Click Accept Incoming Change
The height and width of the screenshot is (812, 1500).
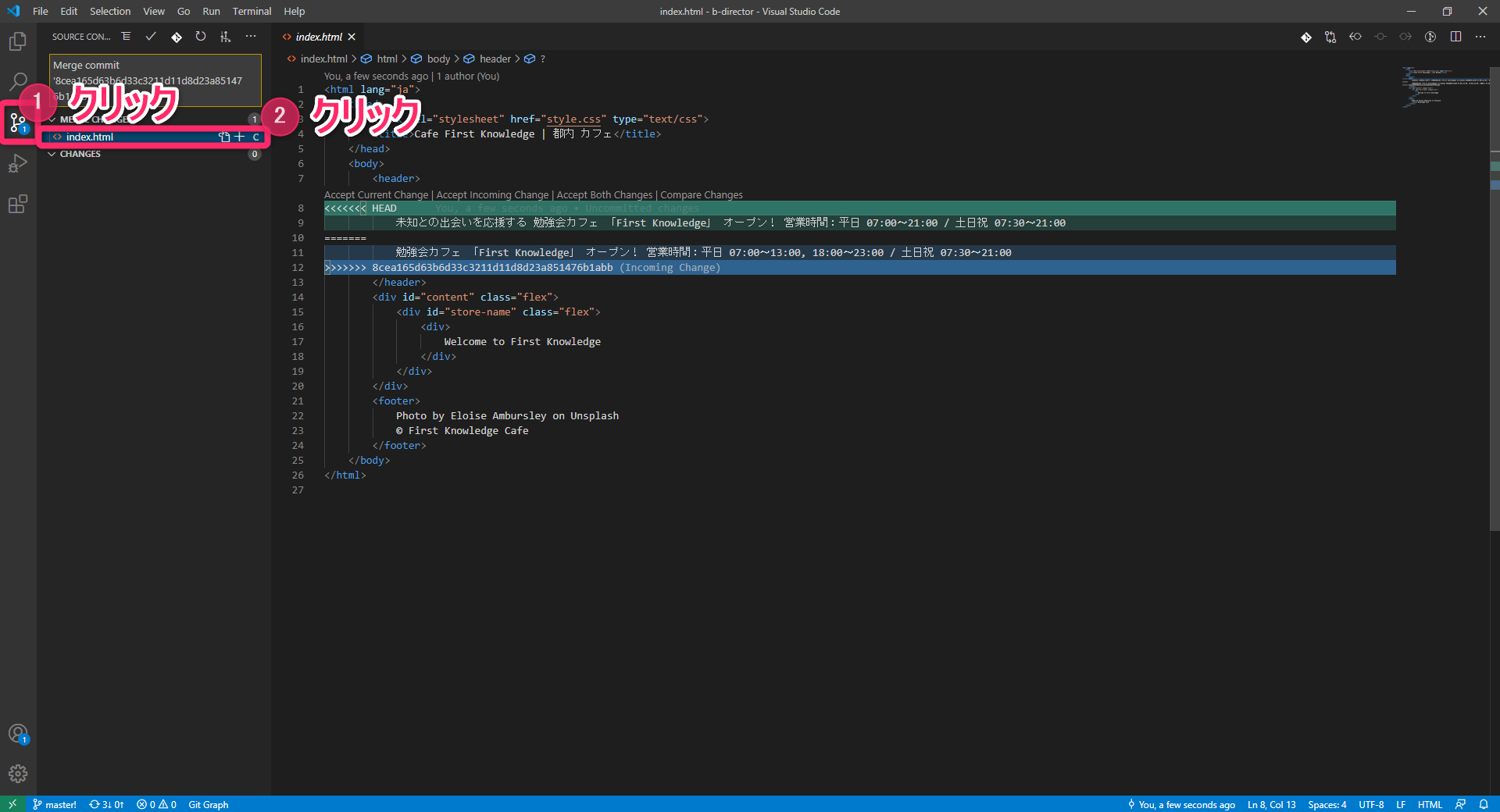pos(491,194)
